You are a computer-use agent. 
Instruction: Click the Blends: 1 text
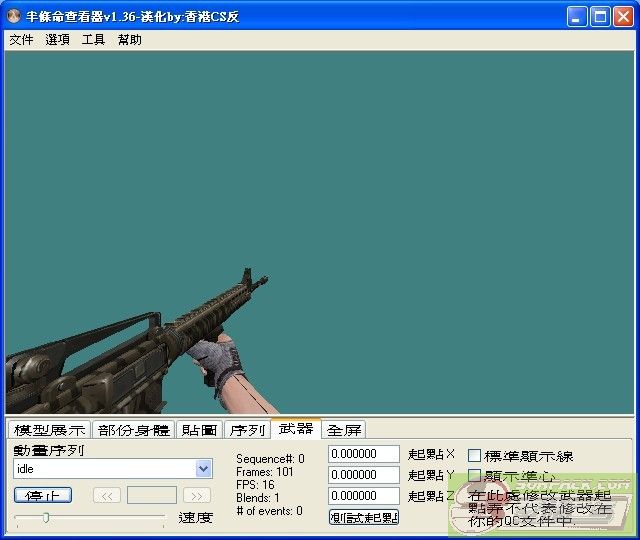pos(258,498)
